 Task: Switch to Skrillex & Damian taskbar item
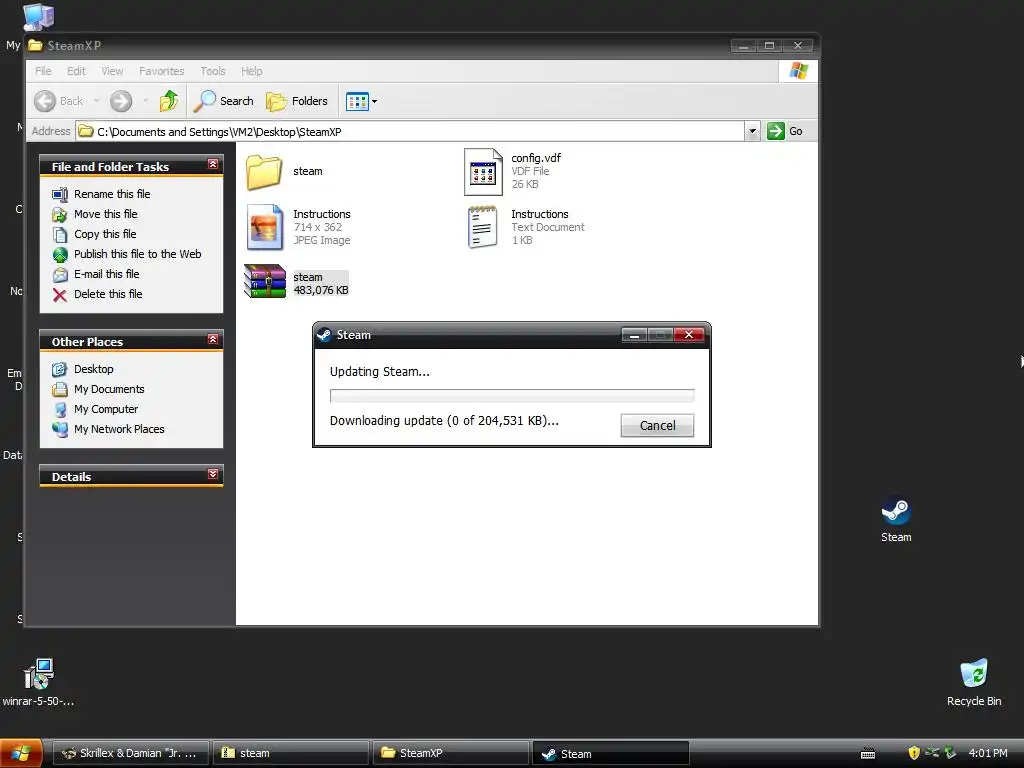tap(130, 753)
